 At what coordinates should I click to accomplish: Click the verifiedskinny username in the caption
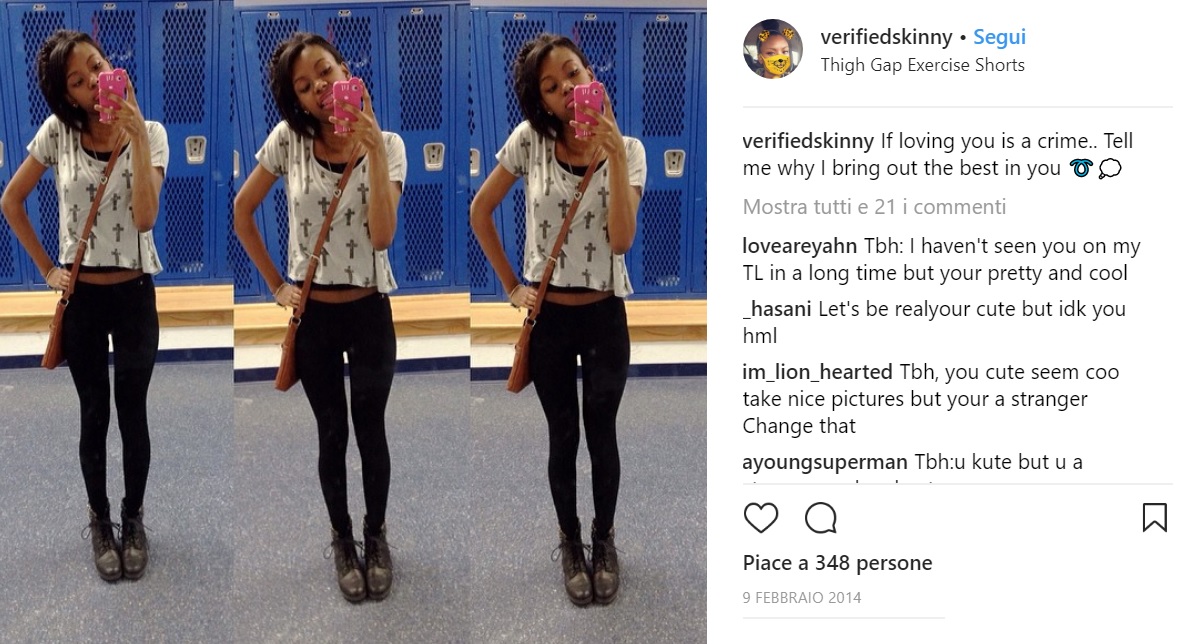coord(808,141)
